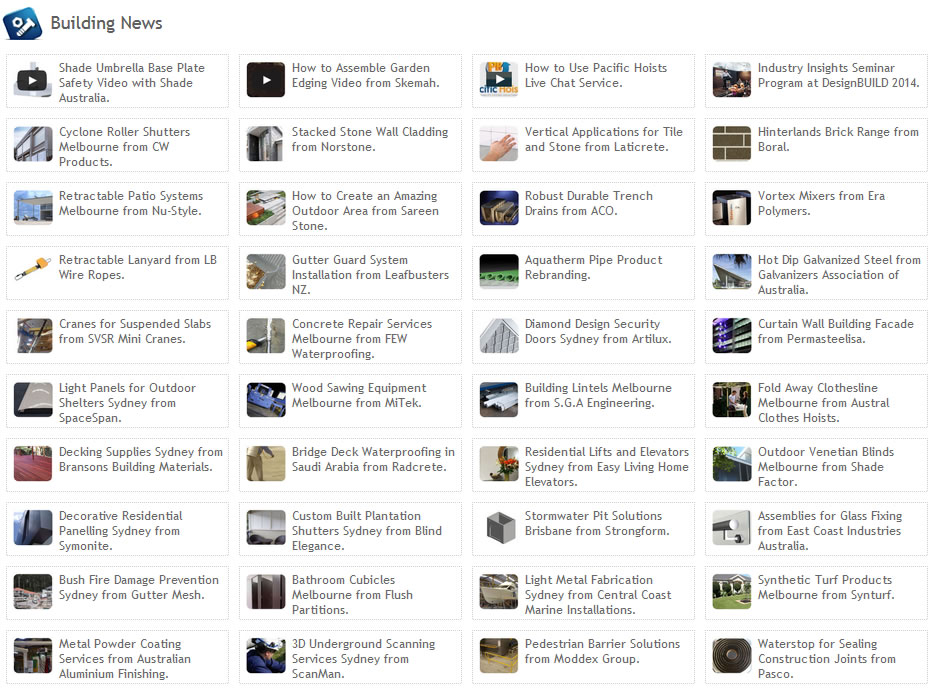The image size is (932, 689).
Task: Click the Building Lintels Melbourne thumbnail
Action: click(499, 399)
